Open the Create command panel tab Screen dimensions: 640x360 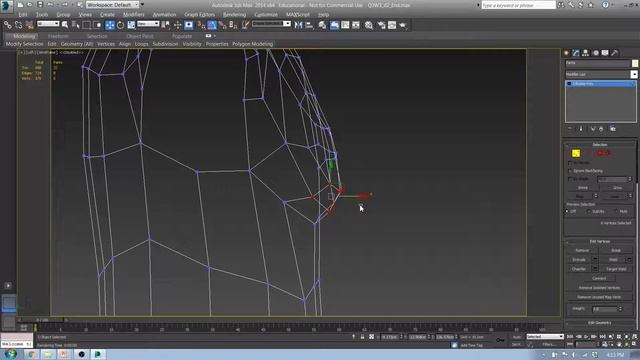tap(566, 53)
